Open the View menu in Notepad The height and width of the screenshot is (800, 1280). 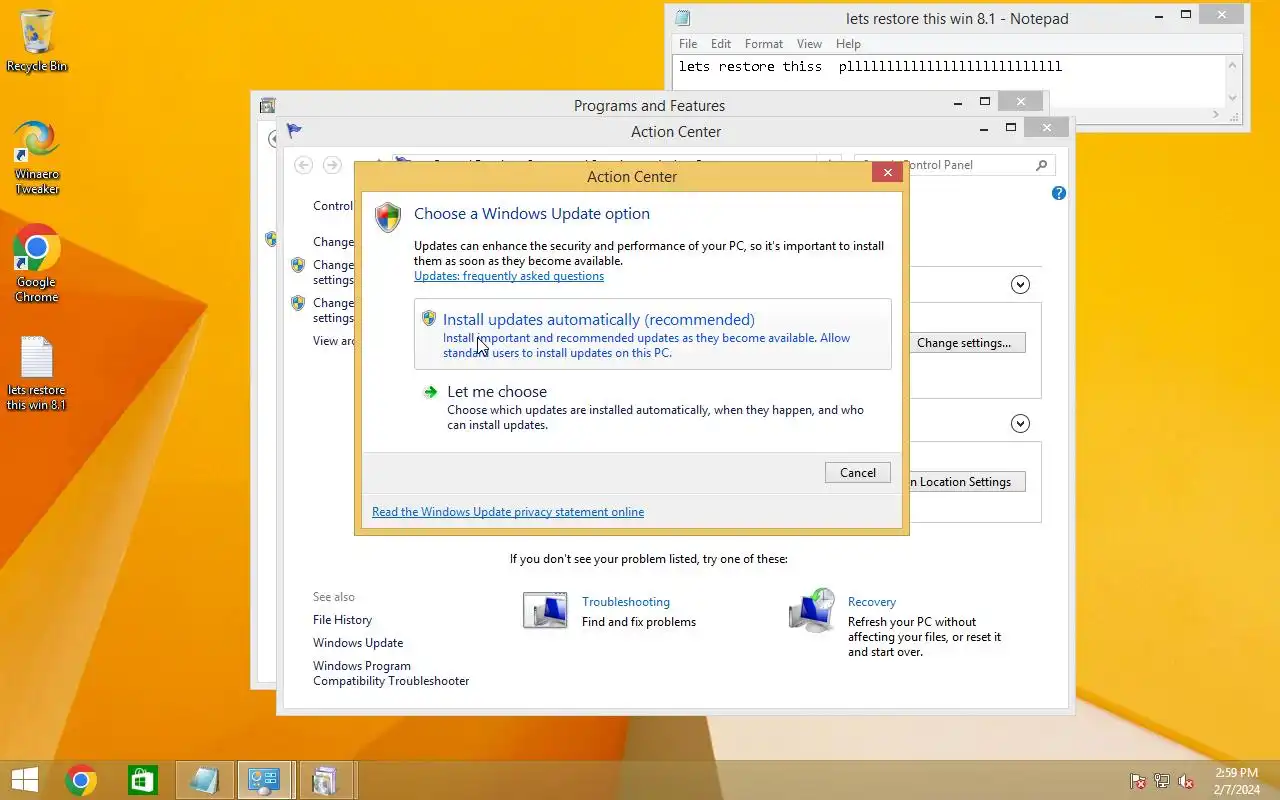tap(809, 44)
